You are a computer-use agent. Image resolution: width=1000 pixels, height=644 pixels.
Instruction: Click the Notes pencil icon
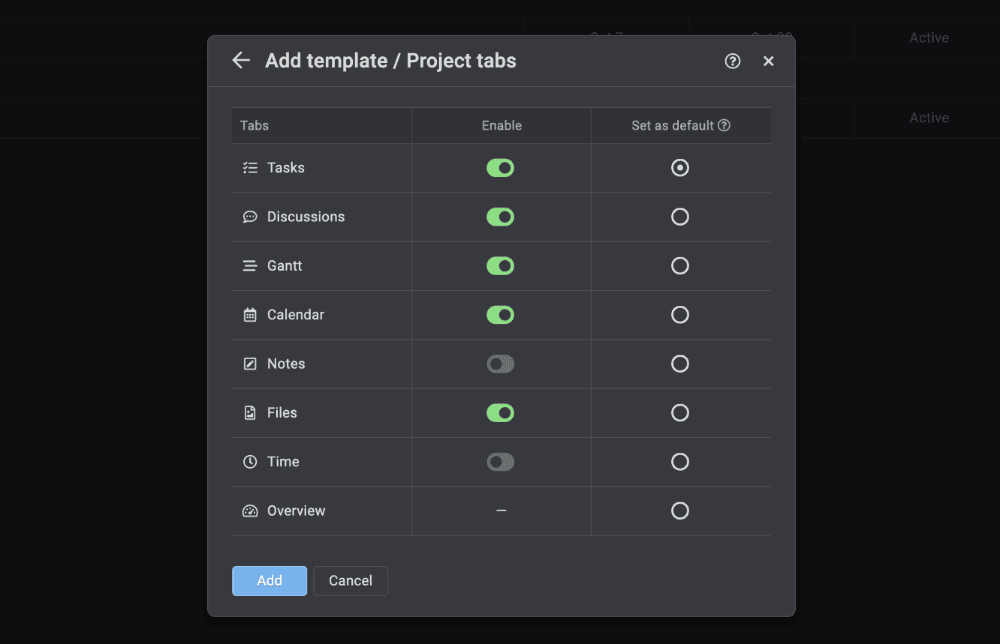[250, 364]
